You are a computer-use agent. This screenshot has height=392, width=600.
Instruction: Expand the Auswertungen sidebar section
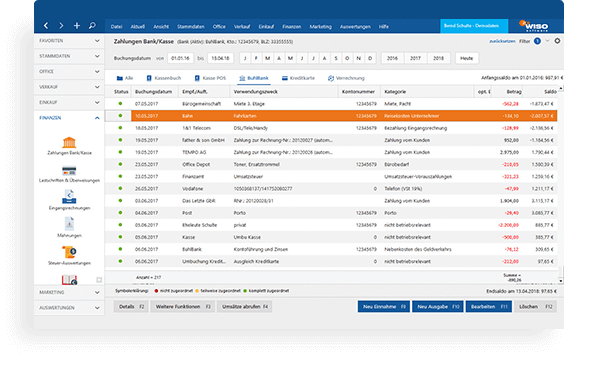(x=69, y=308)
